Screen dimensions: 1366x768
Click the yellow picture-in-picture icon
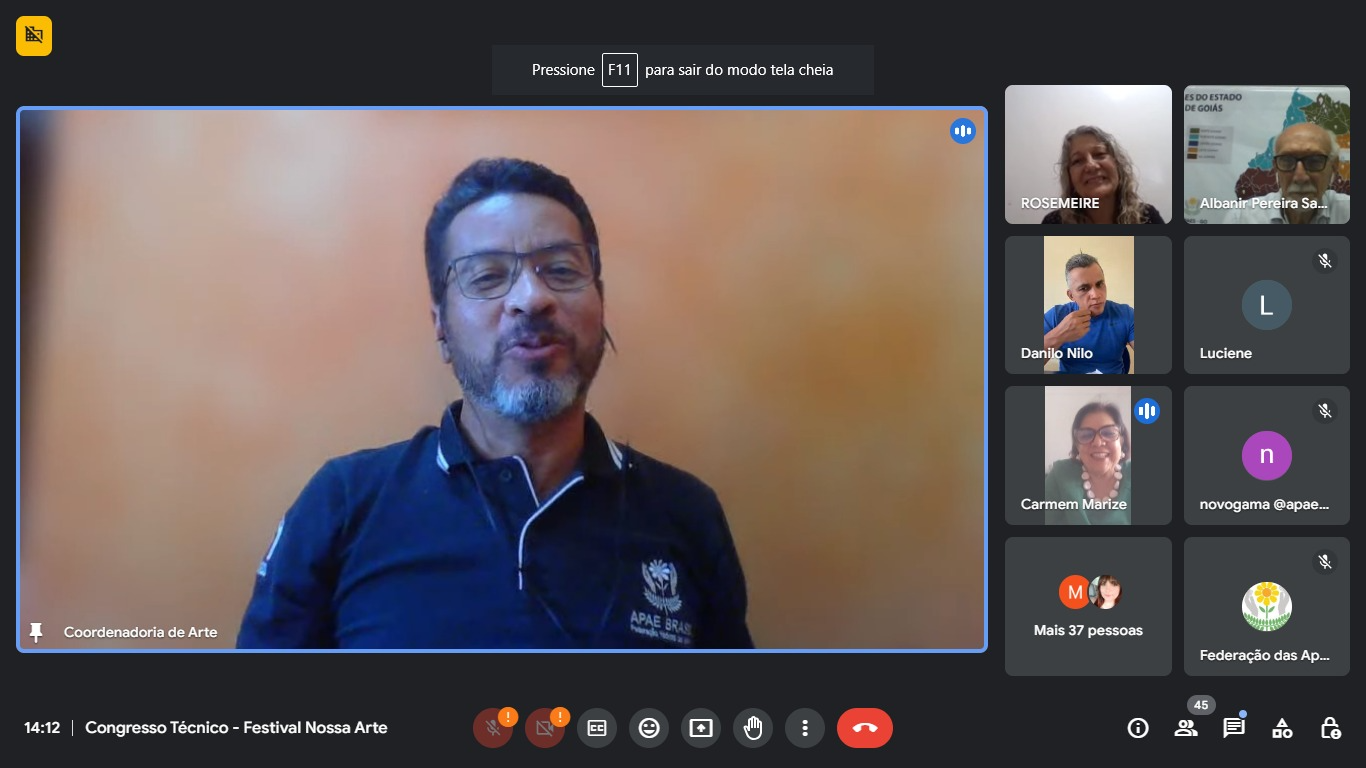point(34,36)
